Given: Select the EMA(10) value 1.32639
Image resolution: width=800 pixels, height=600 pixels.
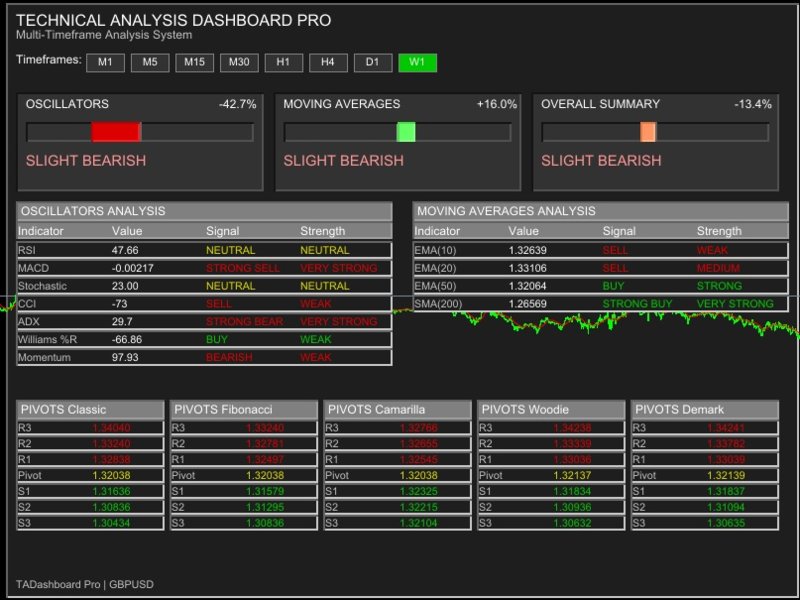Looking at the screenshot, I should pos(528,251).
